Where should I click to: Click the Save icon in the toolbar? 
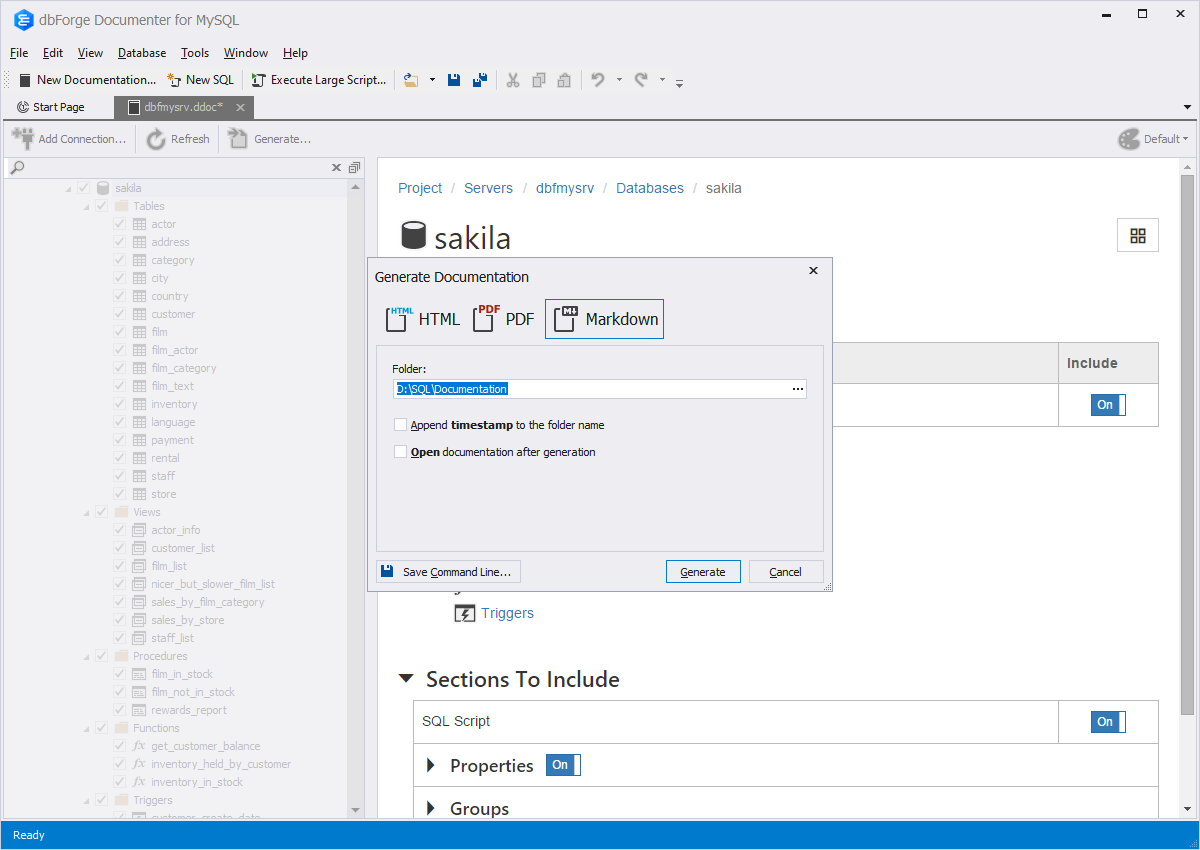(453, 79)
